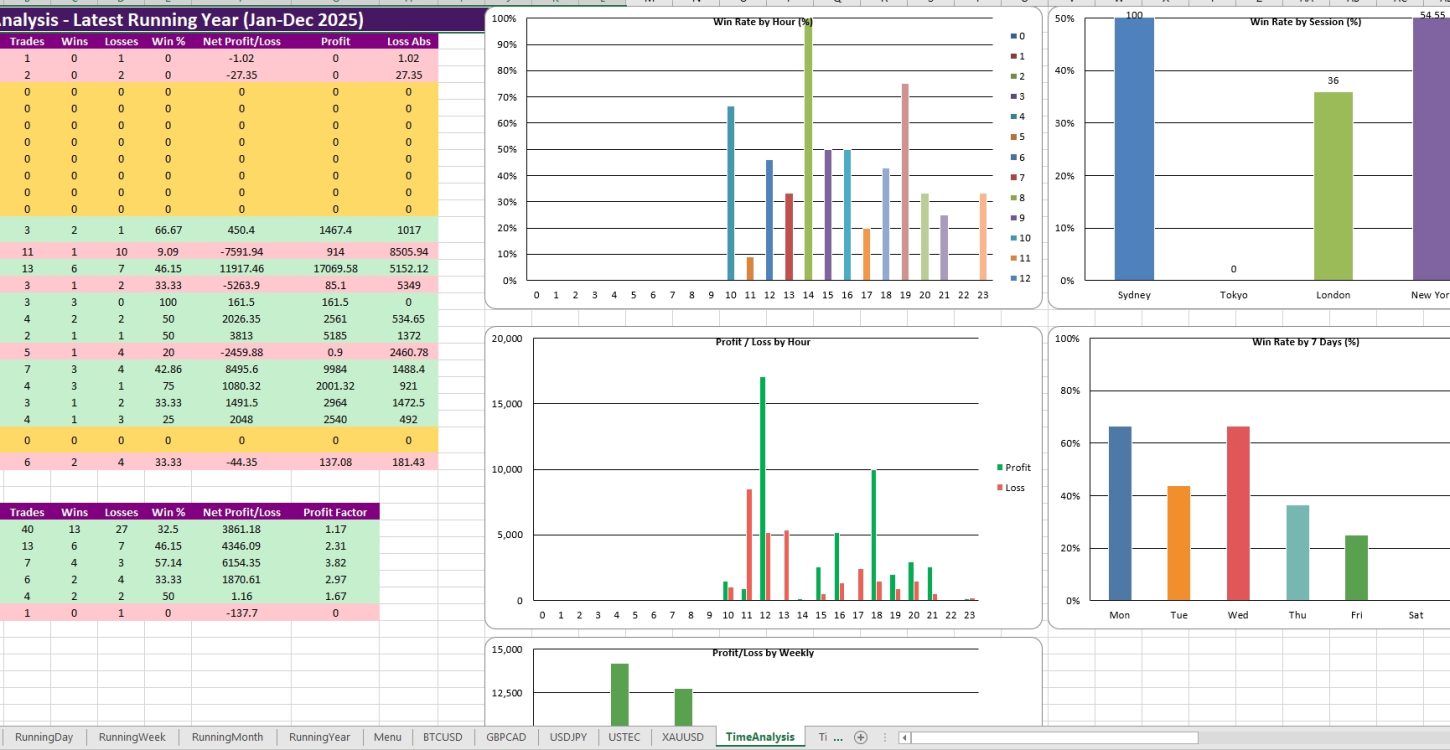This screenshot has height=750, width=1450.
Task: Click the left arrow on the horizontal scrollbar
Action: [x=905, y=737]
